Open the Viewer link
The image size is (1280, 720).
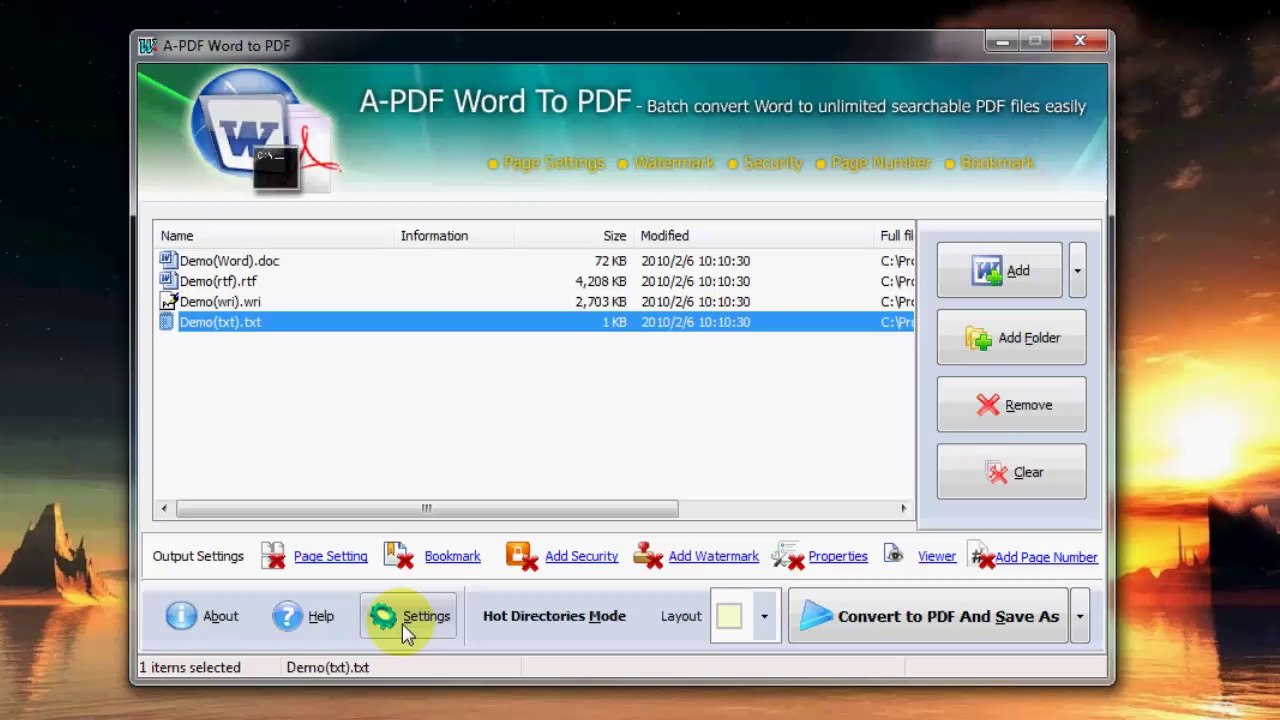click(937, 556)
